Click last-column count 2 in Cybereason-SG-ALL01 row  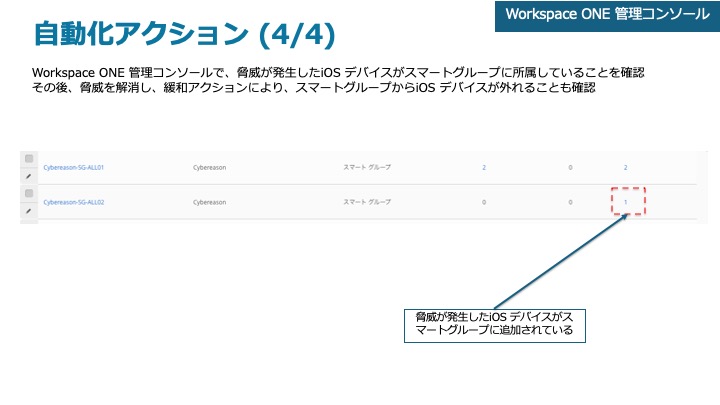point(625,168)
